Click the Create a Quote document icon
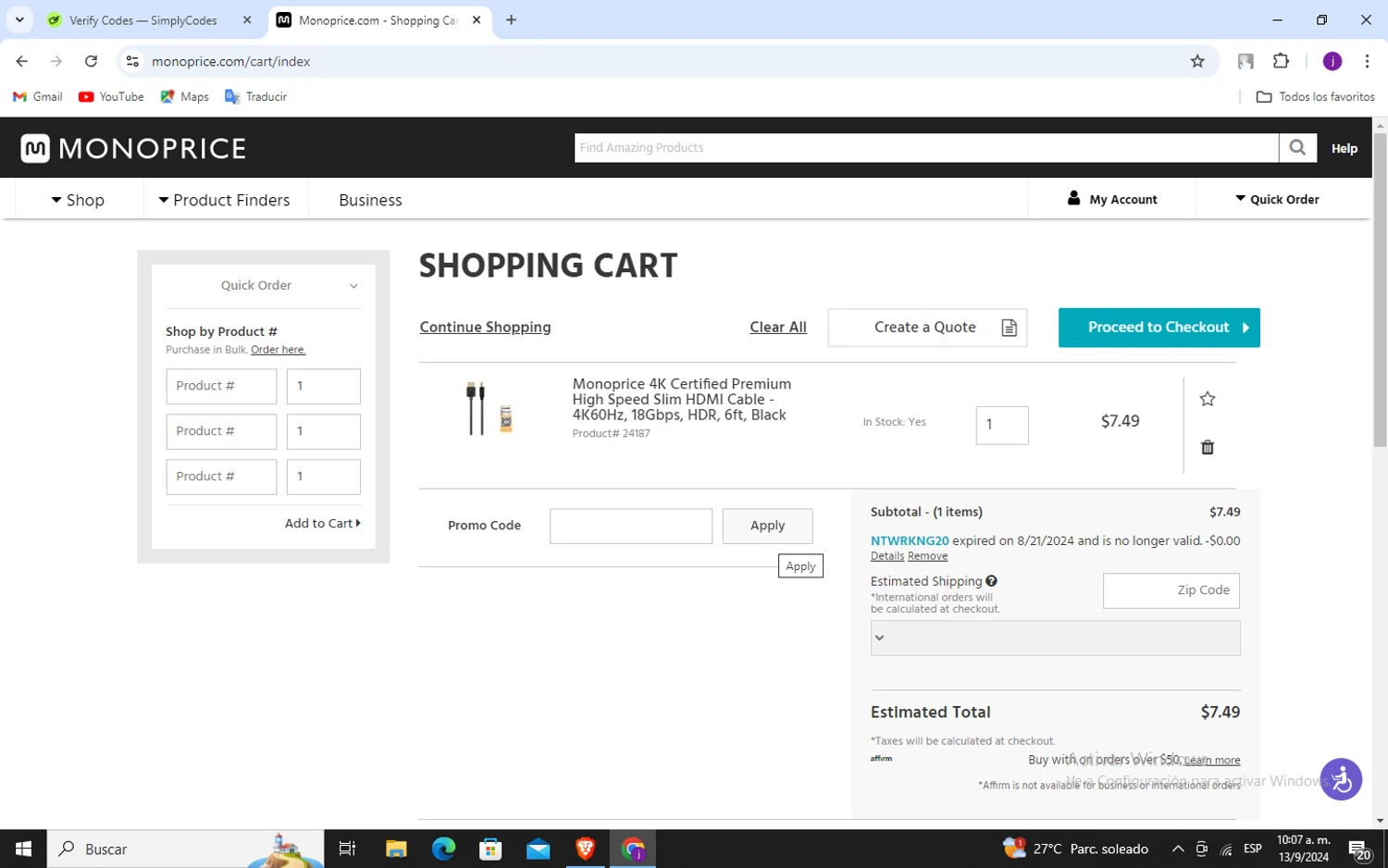 [x=1010, y=328]
